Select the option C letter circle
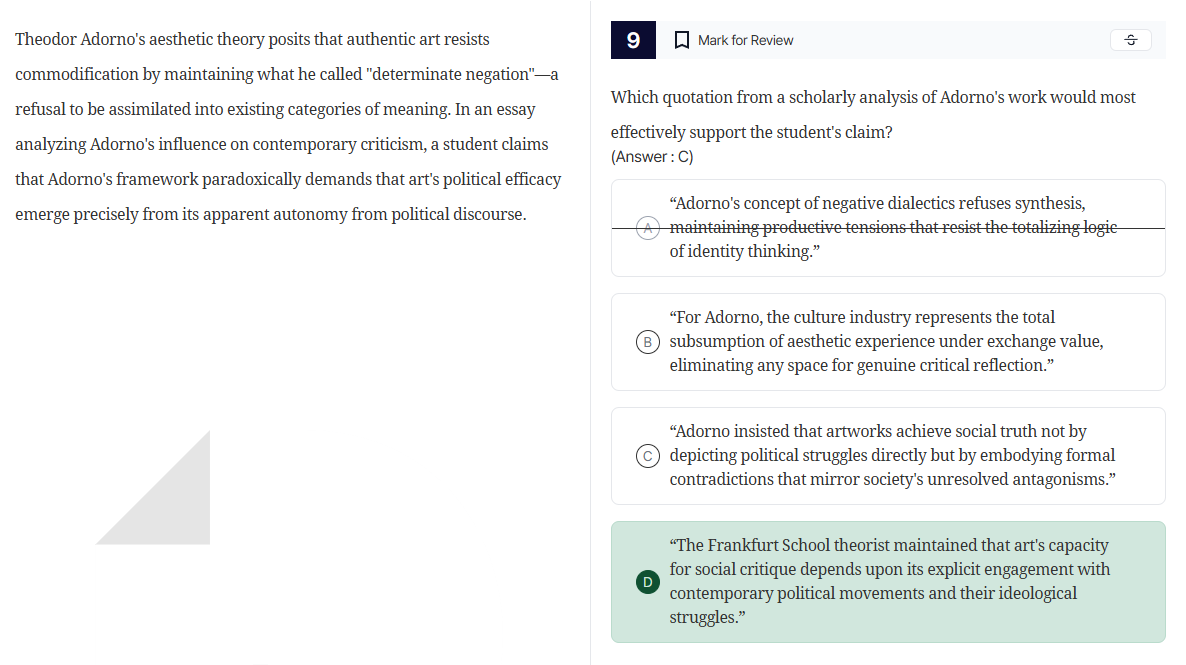Viewport: 1186px width, 665px height. [648, 456]
